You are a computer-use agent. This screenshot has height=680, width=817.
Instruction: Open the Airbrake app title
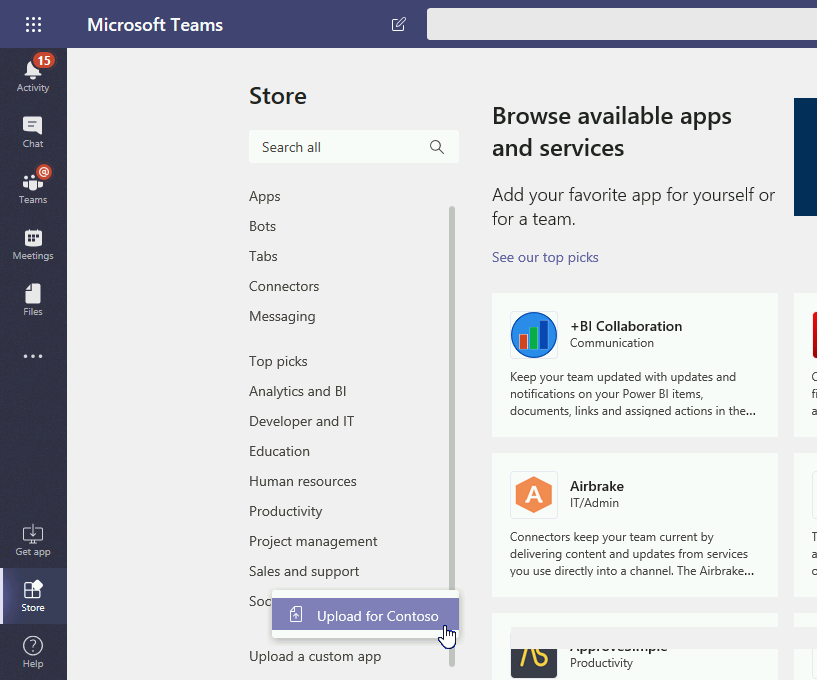[597, 486]
